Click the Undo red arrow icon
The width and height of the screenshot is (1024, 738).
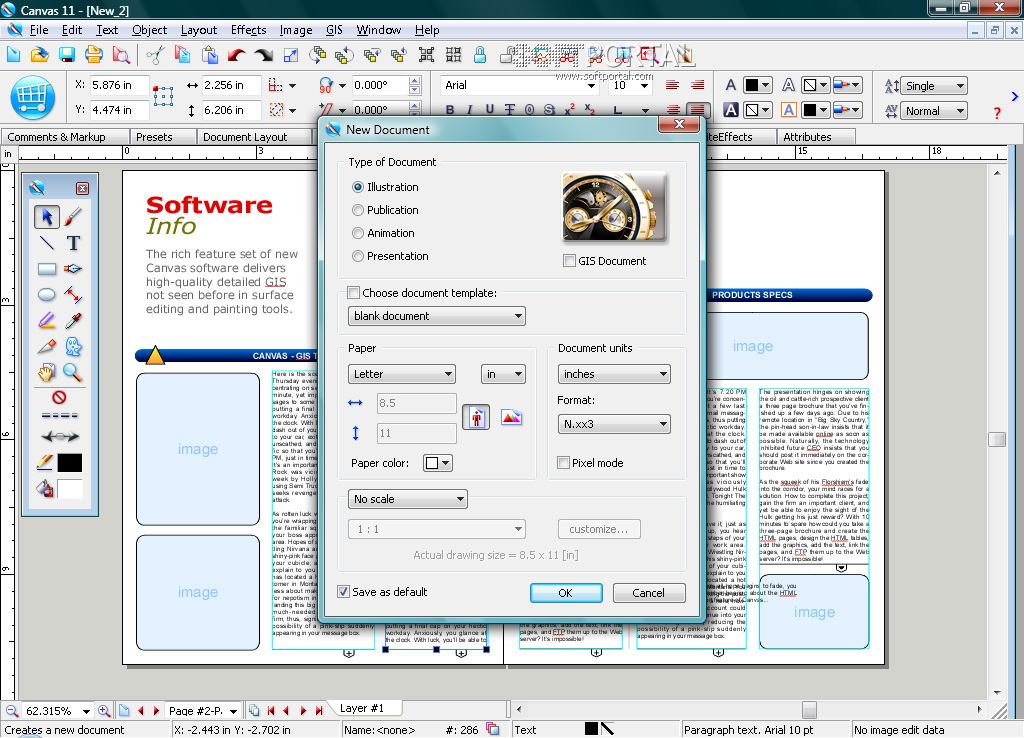(236, 56)
